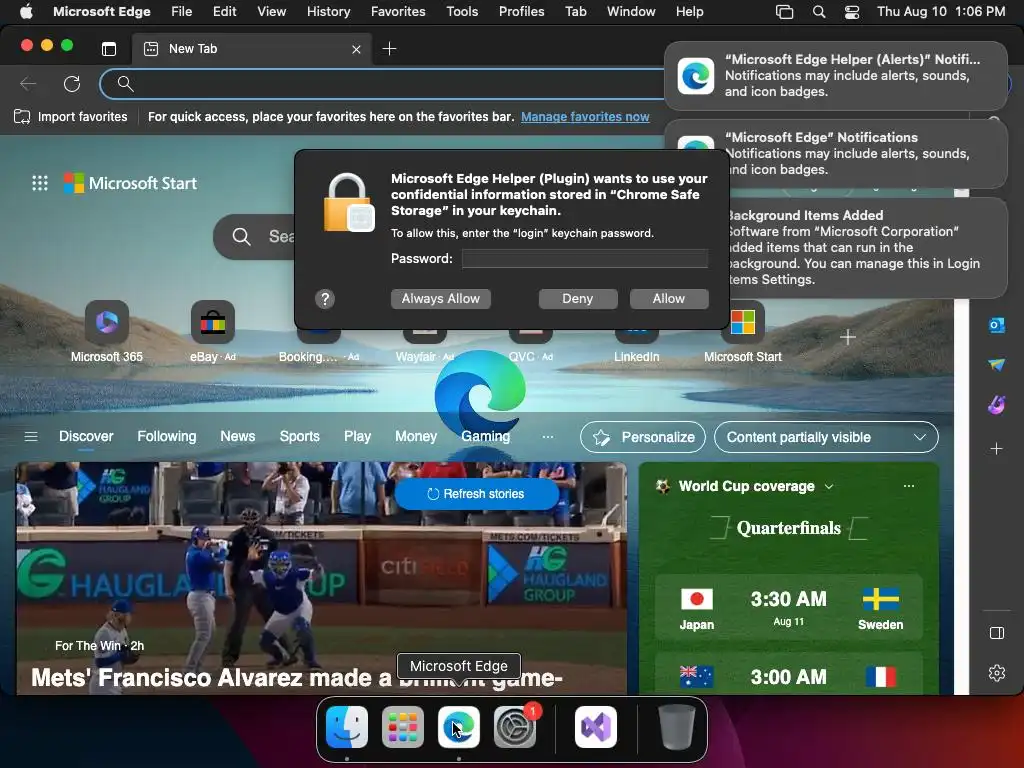The width and height of the screenshot is (1024, 768).
Task: Click Allow in keychain dialog
Action: 669,298
